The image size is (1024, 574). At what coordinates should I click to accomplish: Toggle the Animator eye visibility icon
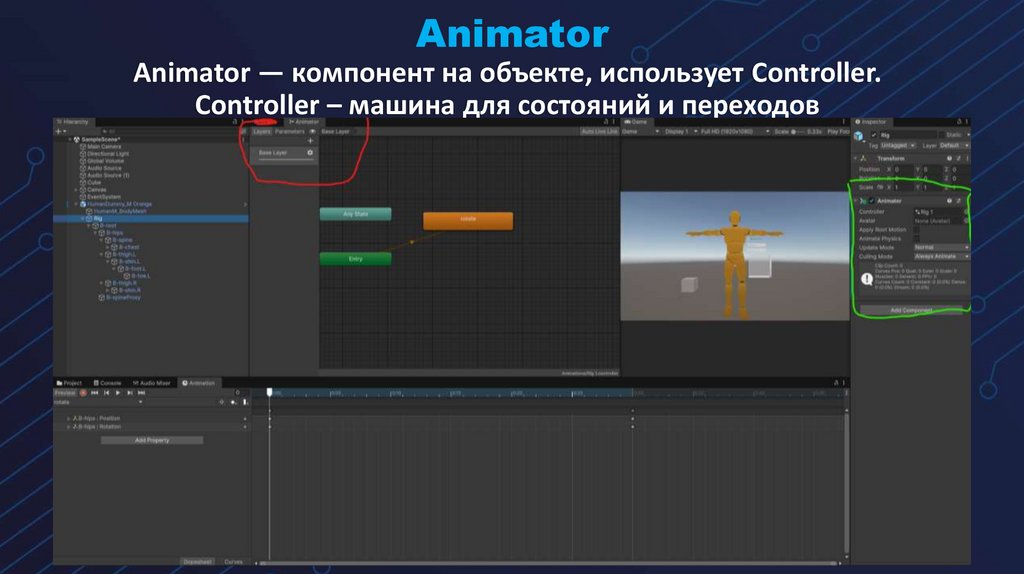tap(312, 131)
